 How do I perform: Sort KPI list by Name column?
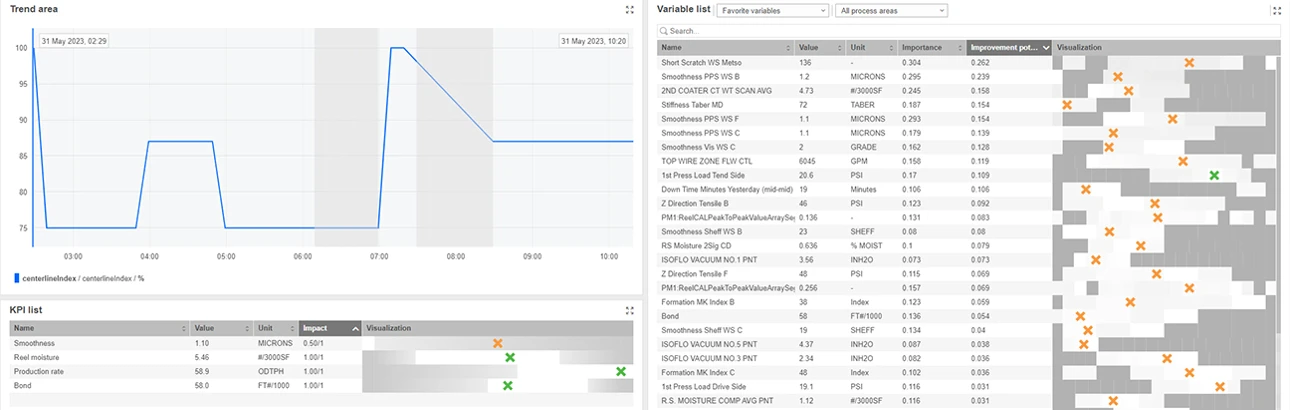[x=100, y=328]
